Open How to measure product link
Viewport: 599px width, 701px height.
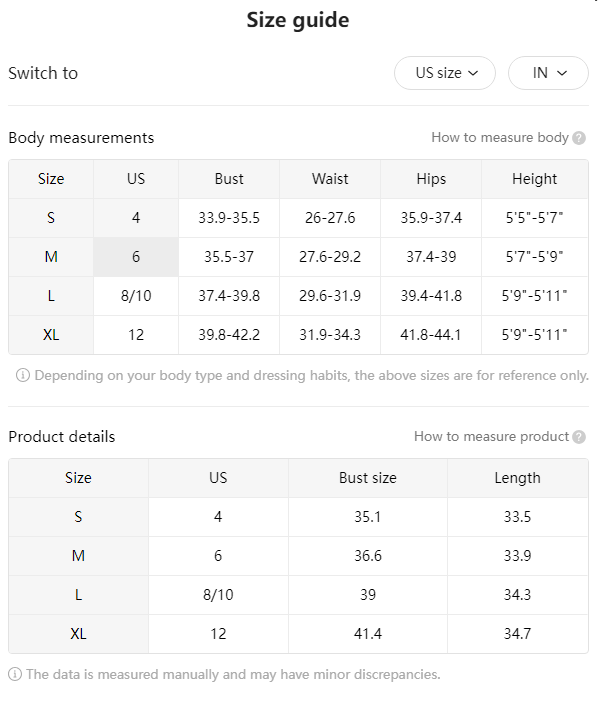491,436
